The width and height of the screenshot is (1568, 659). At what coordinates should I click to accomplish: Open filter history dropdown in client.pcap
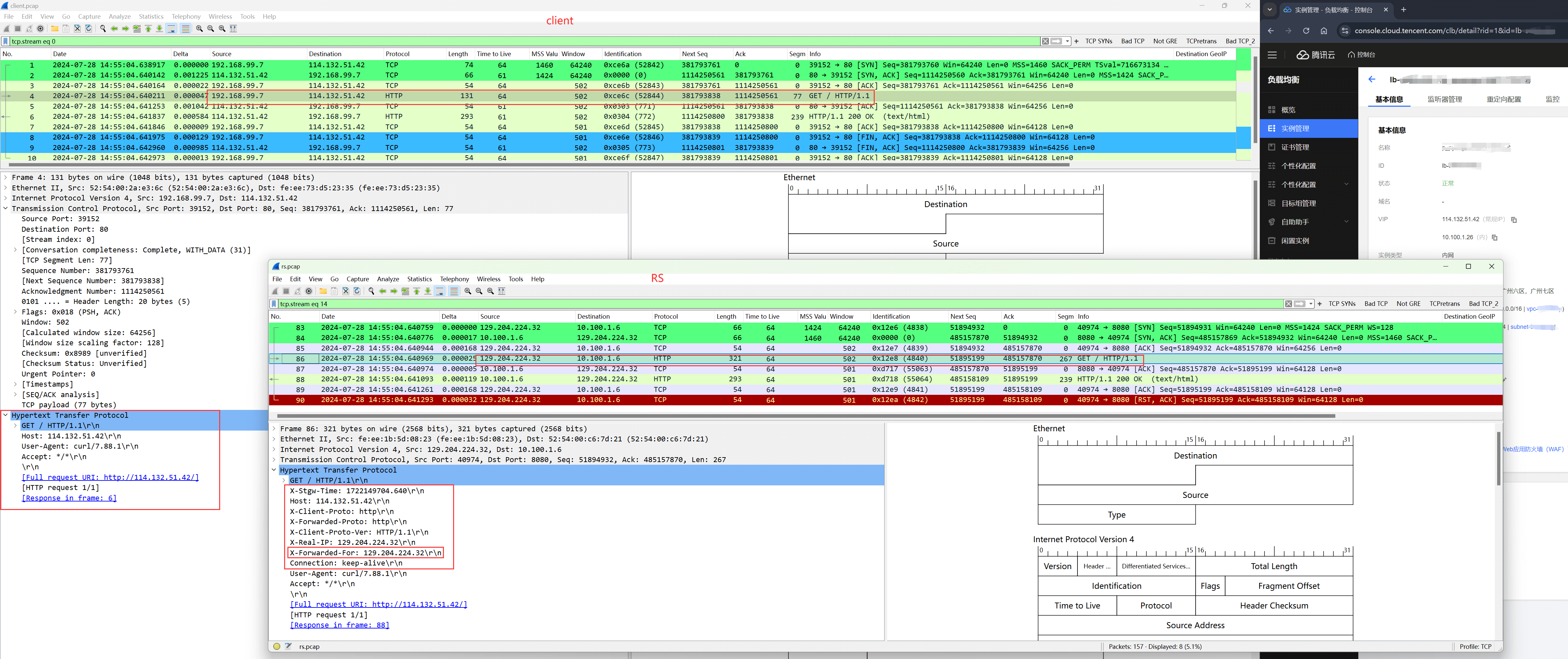pyautogui.click(x=1068, y=41)
